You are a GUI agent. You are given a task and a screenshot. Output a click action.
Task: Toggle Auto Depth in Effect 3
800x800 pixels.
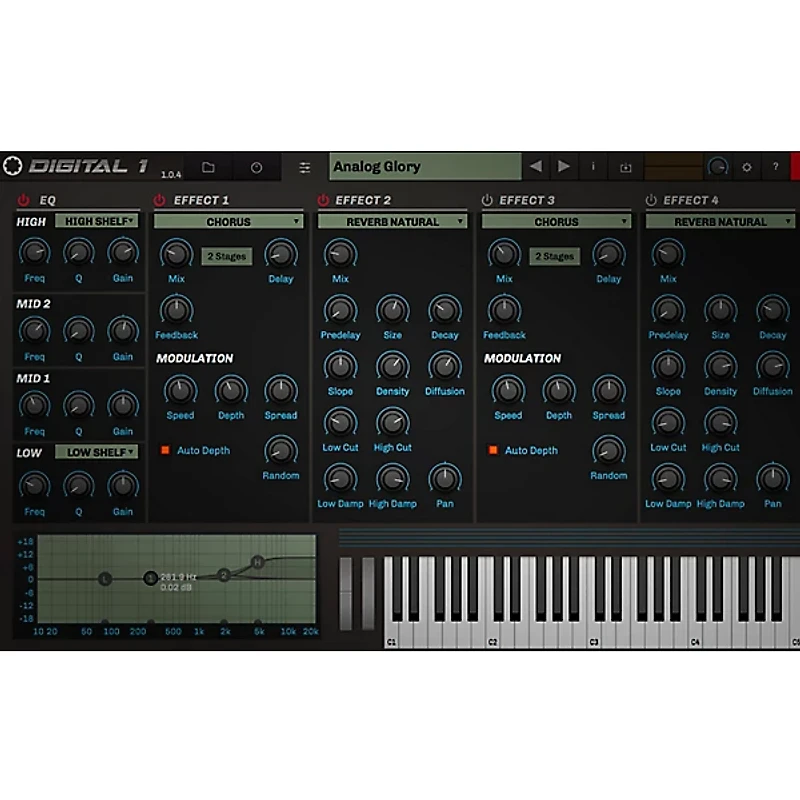(493, 450)
